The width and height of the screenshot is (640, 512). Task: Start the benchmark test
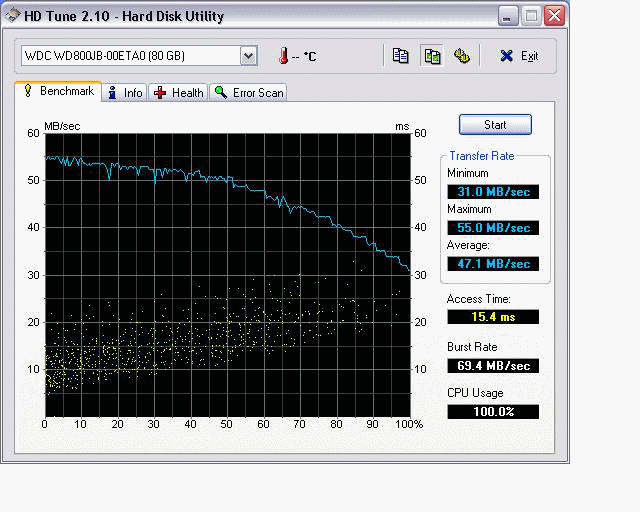(495, 125)
